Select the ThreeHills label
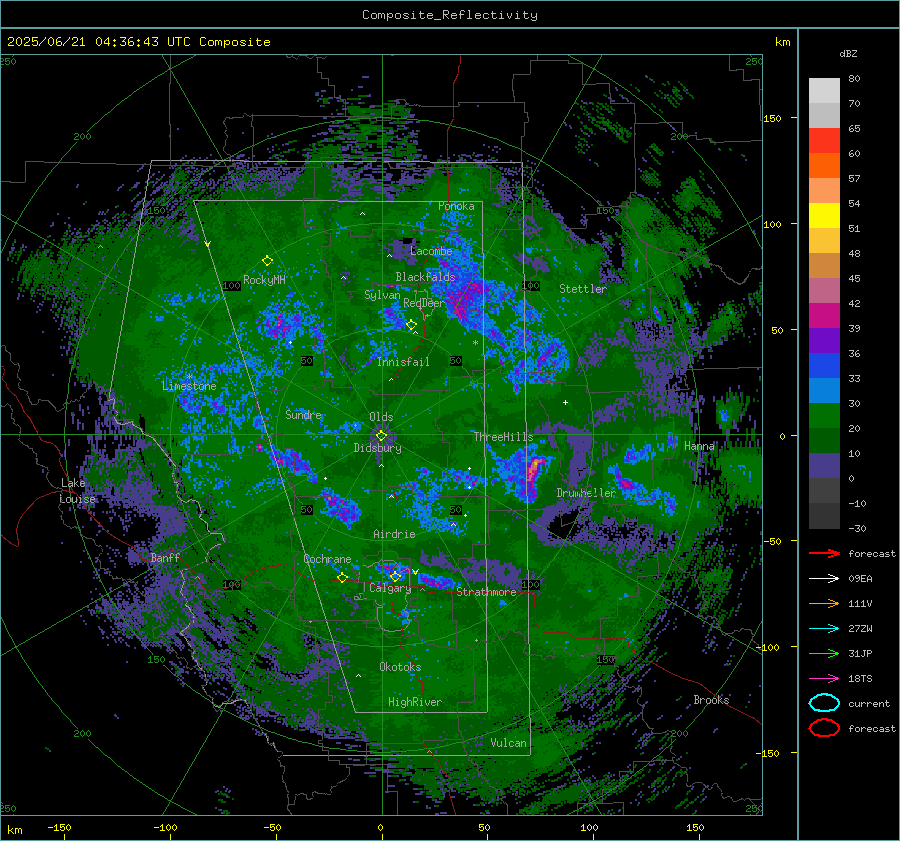 pos(503,437)
